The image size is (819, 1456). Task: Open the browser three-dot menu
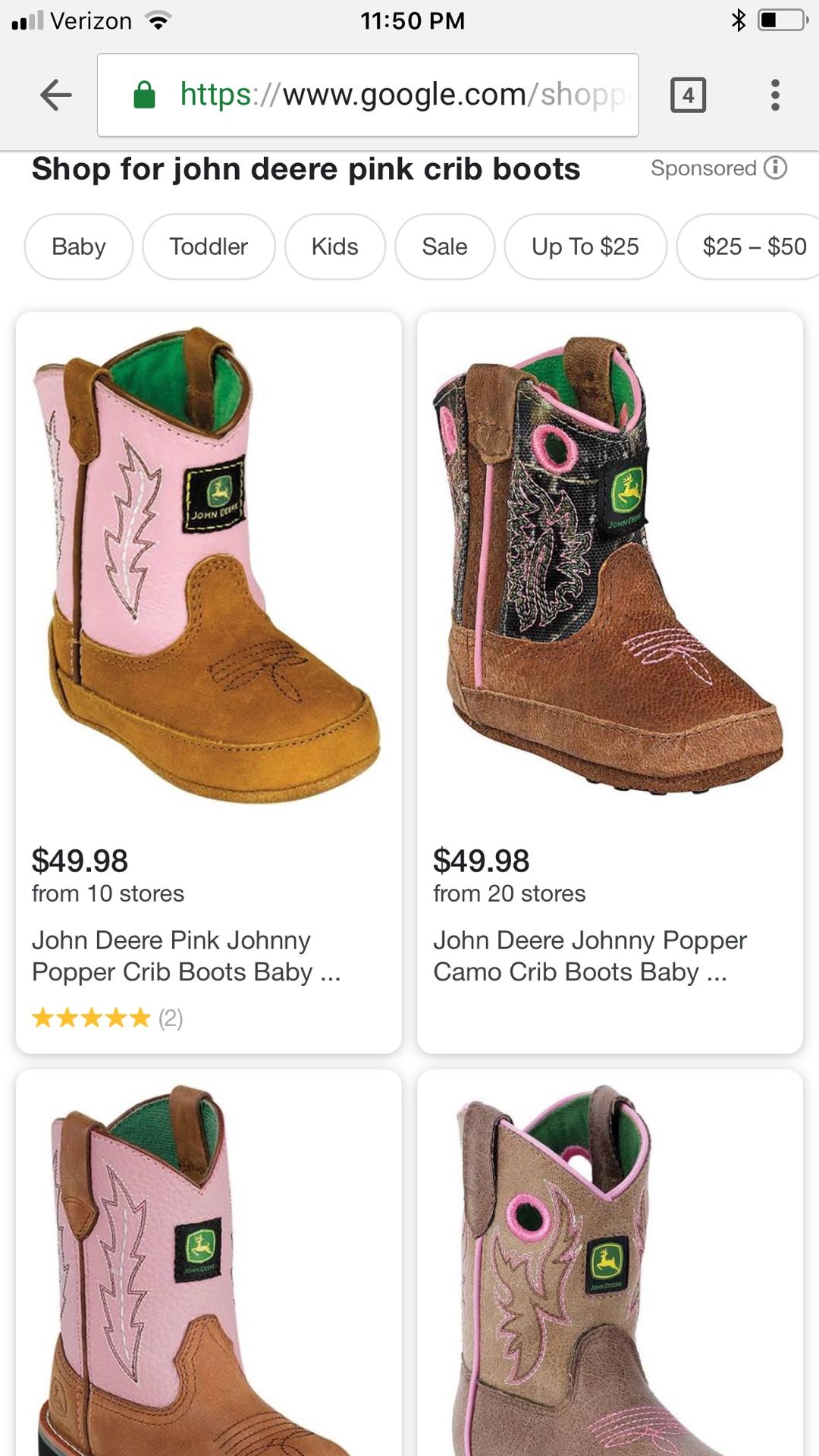pos(774,95)
